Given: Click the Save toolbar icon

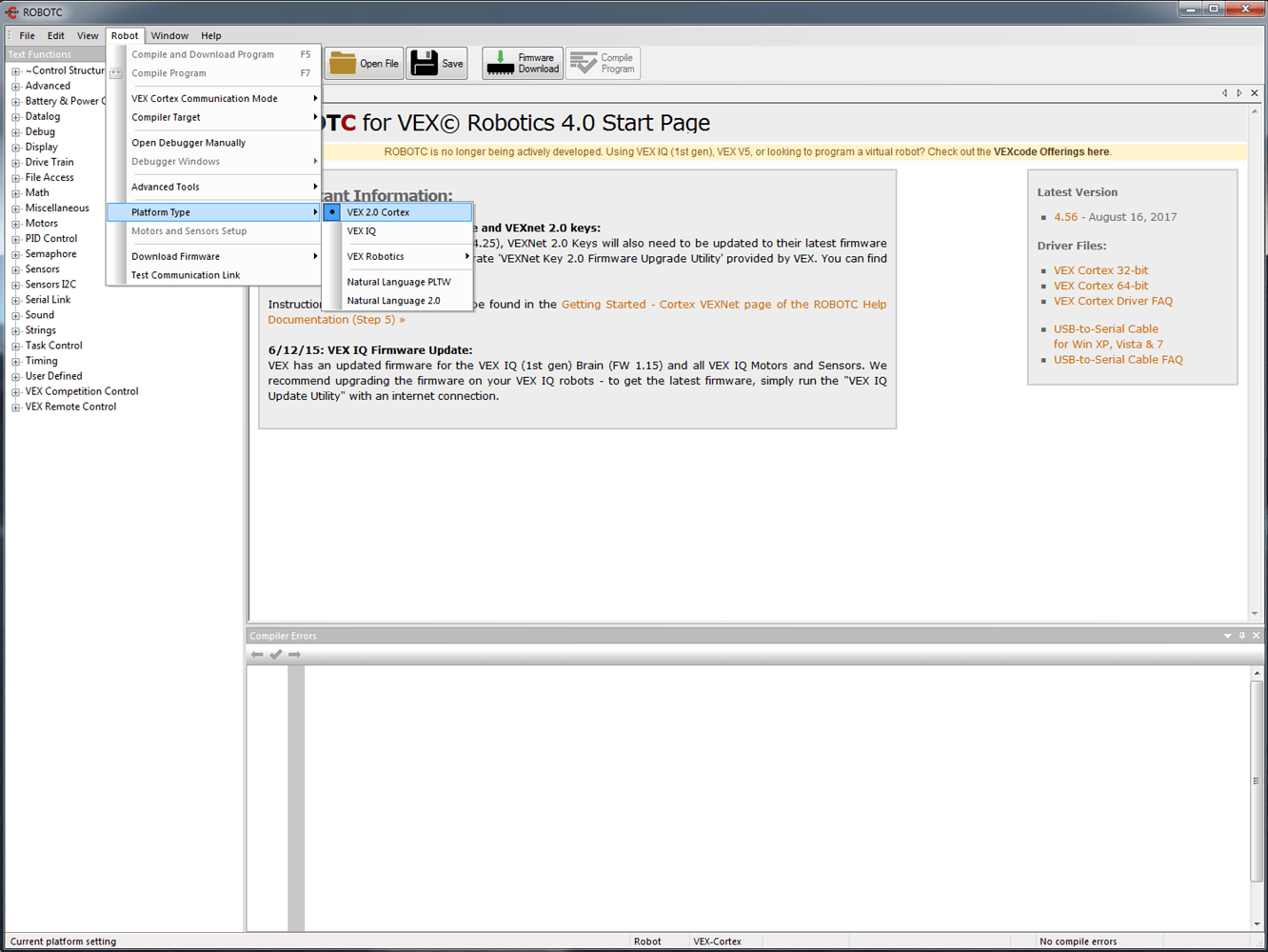Looking at the screenshot, I should tap(436, 63).
